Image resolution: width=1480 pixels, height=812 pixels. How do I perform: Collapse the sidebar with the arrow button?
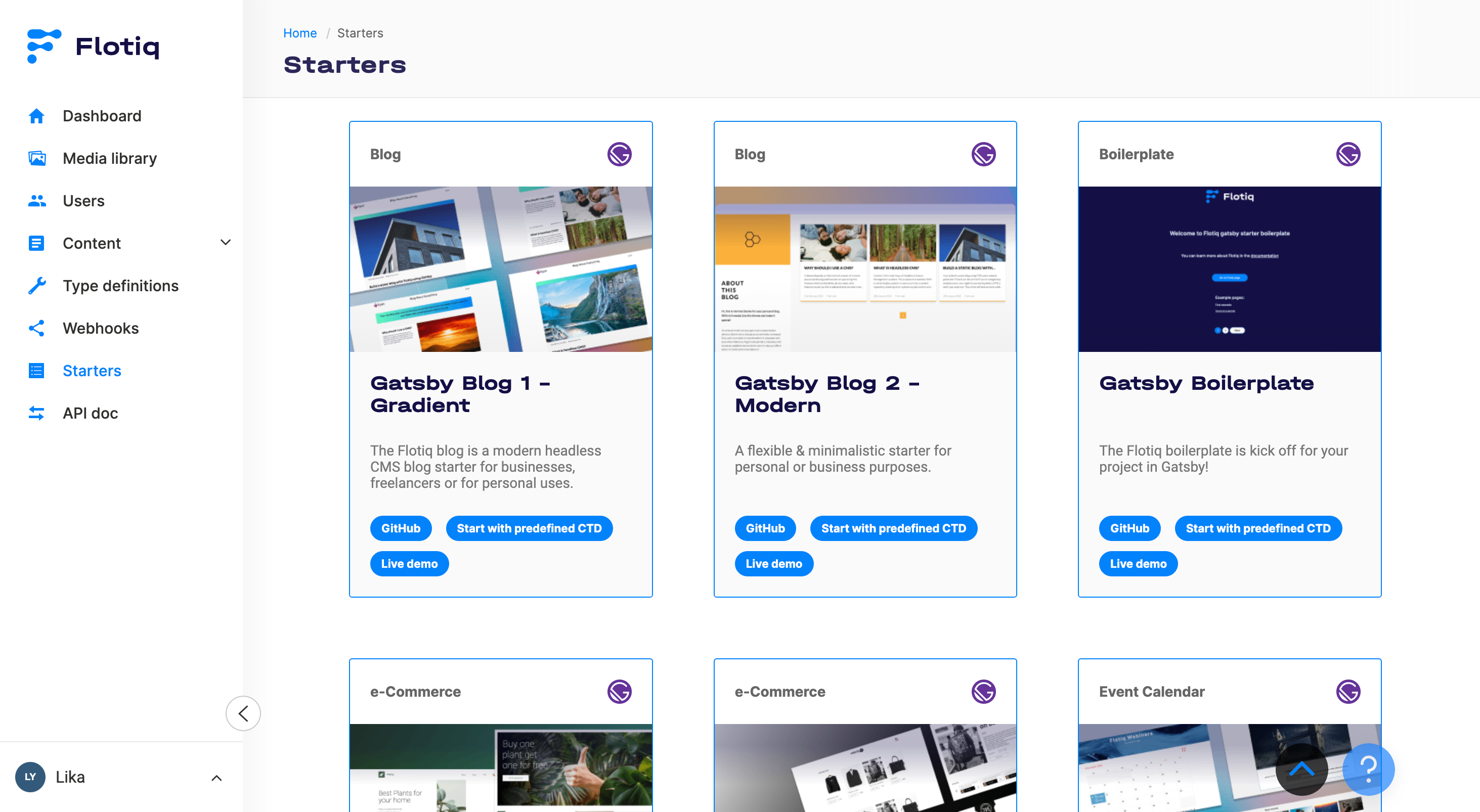[243, 713]
